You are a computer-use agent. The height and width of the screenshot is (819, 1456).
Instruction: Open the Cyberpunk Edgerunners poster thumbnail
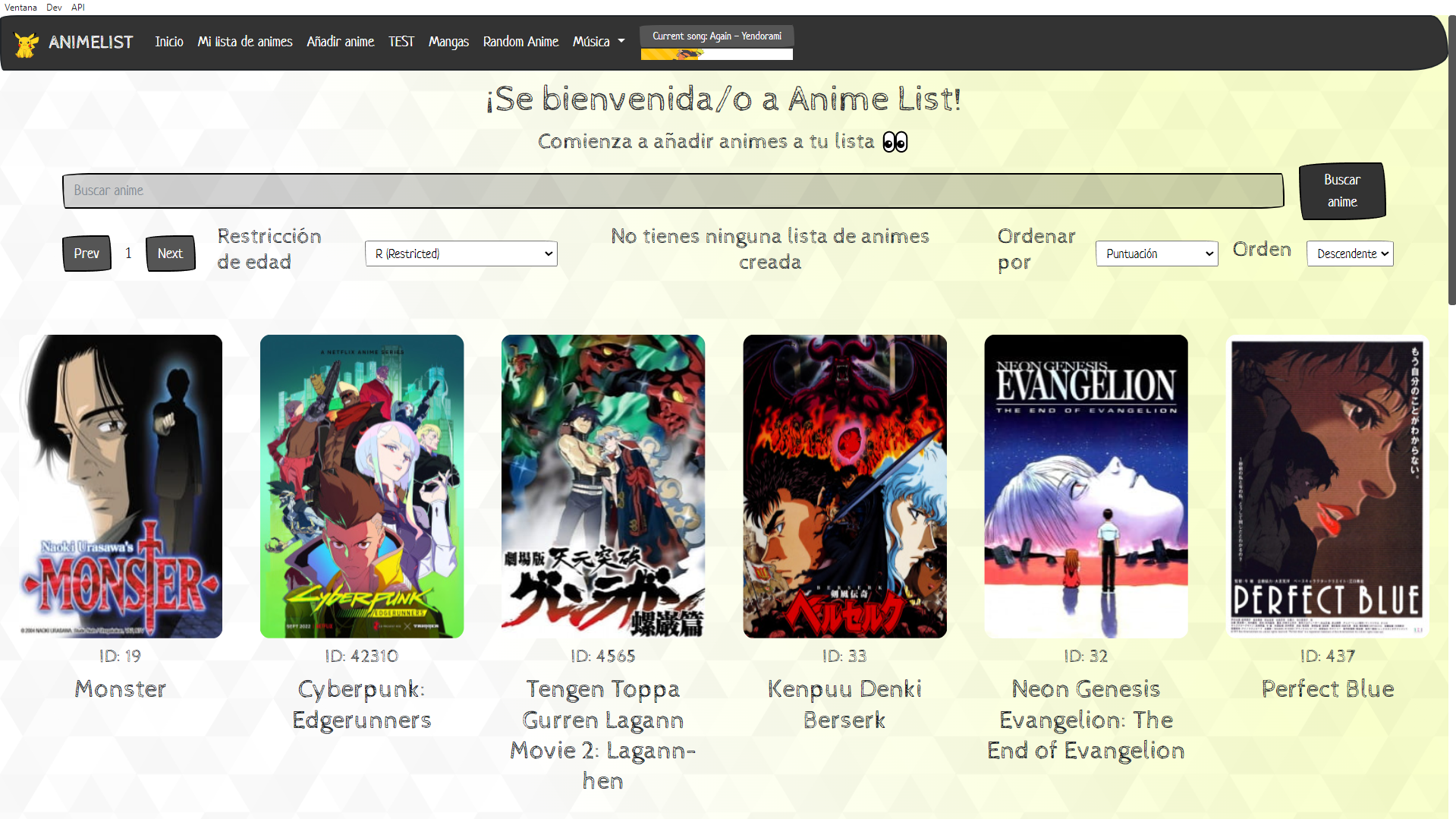362,487
